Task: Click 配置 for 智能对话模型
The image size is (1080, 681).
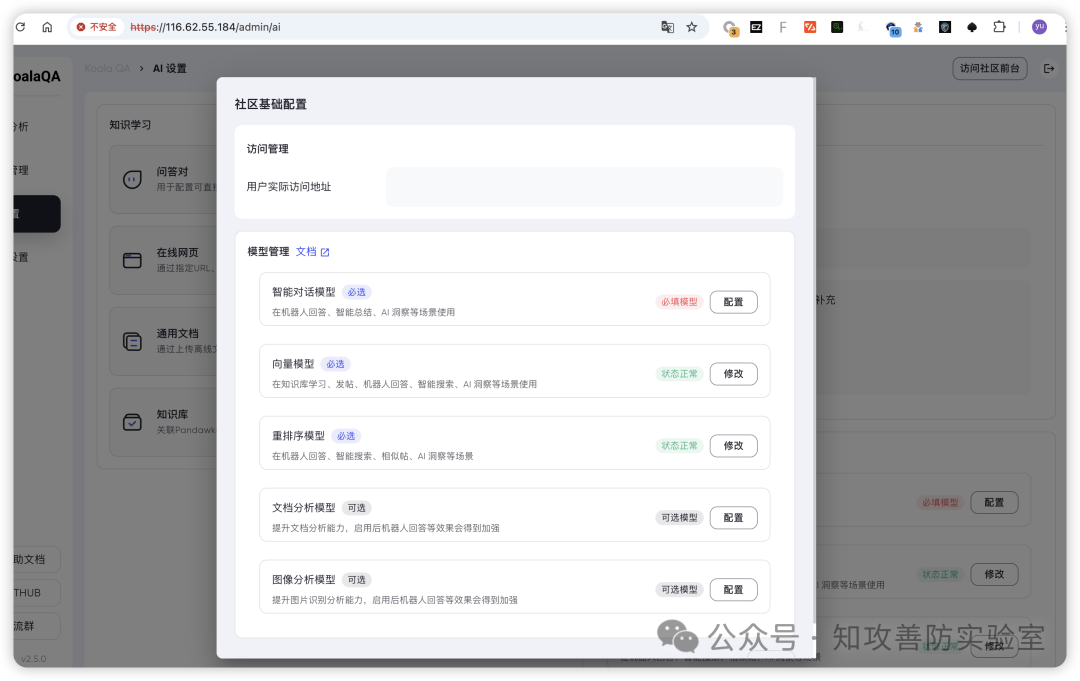Action: (x=733, y=301)
